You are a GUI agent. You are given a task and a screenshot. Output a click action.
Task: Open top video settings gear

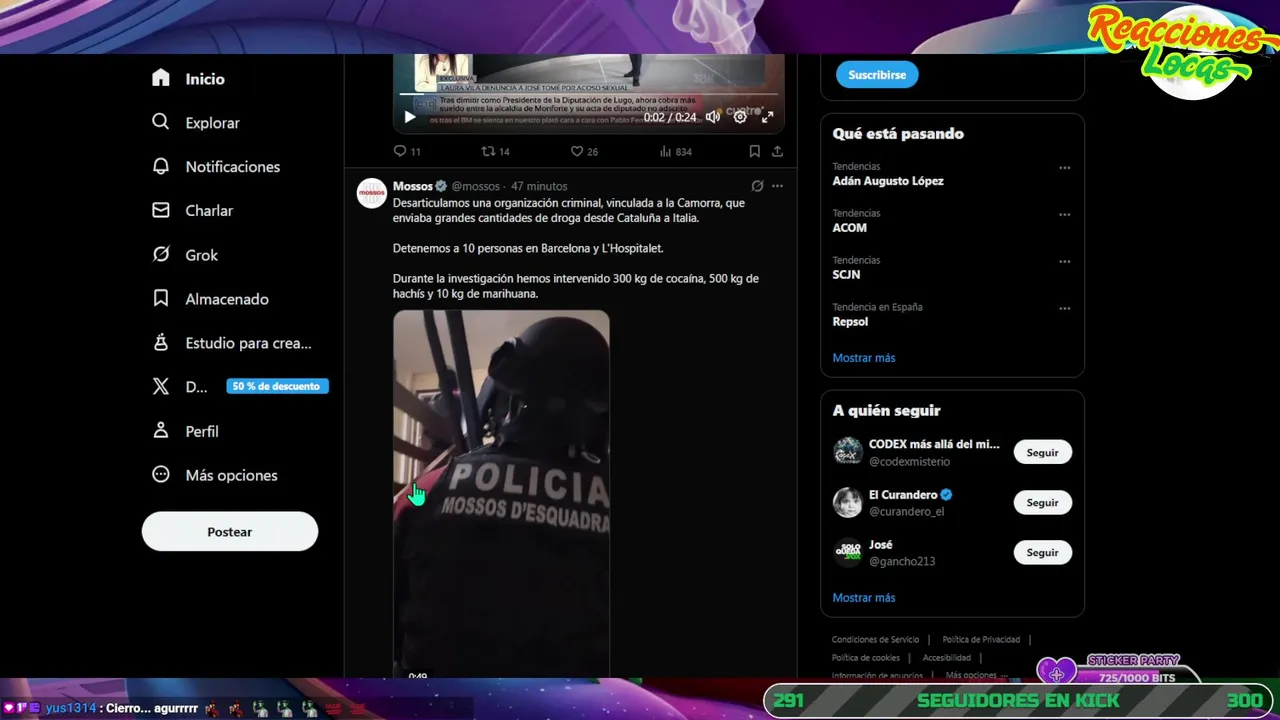click(x=740, y=117)
